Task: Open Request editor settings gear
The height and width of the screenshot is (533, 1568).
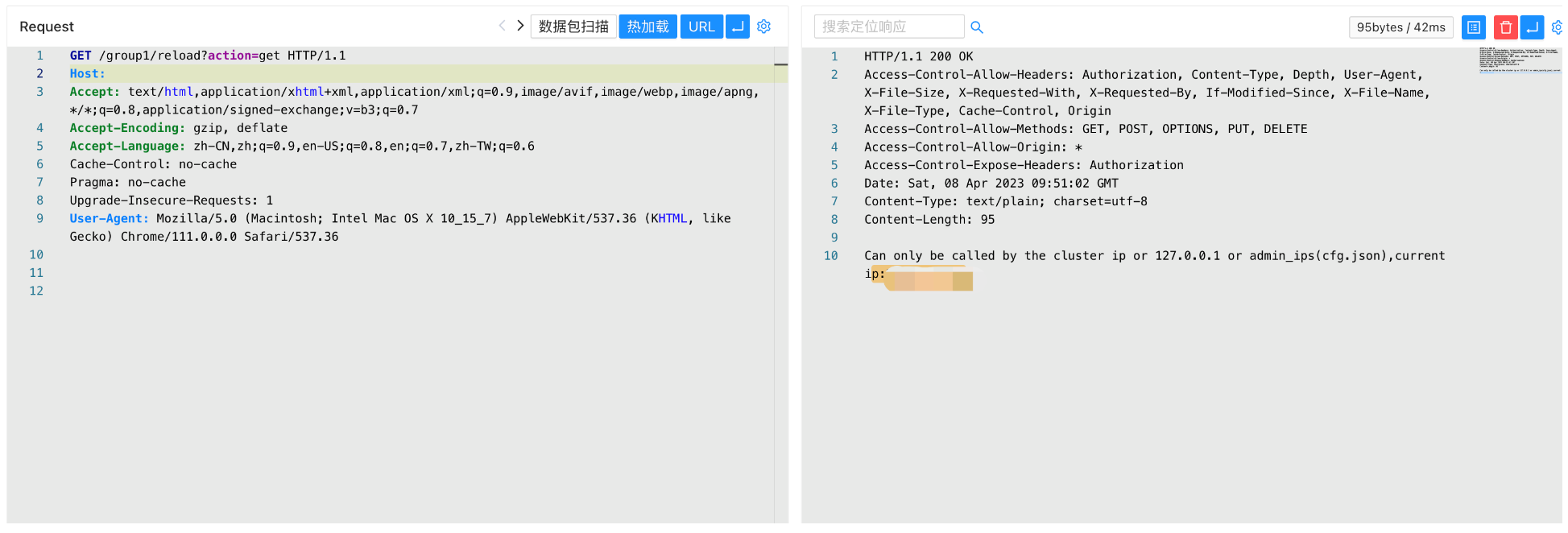Action: tap(763, 27)
